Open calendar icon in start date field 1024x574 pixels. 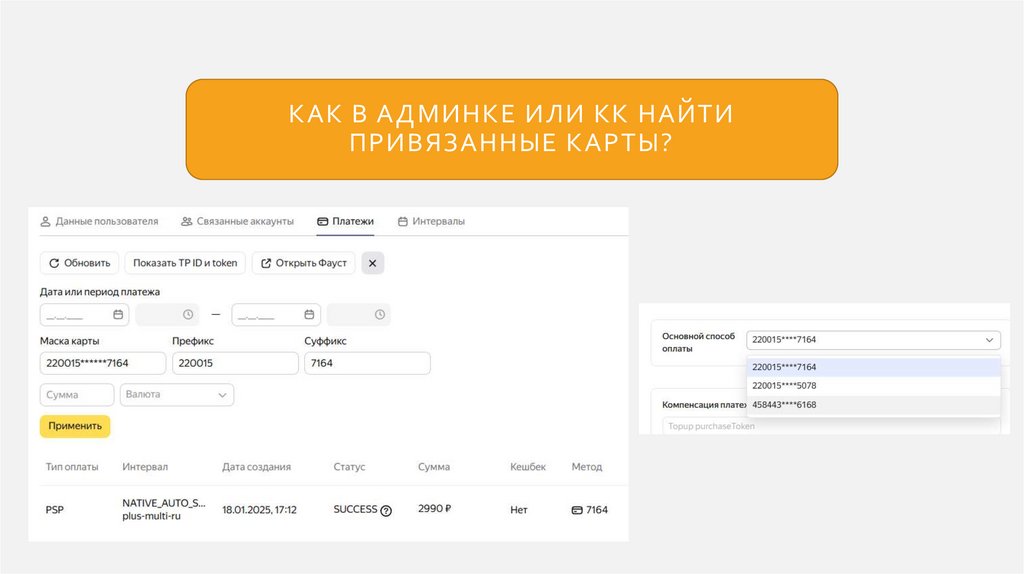pyautogui.click(x=118, y=315)
